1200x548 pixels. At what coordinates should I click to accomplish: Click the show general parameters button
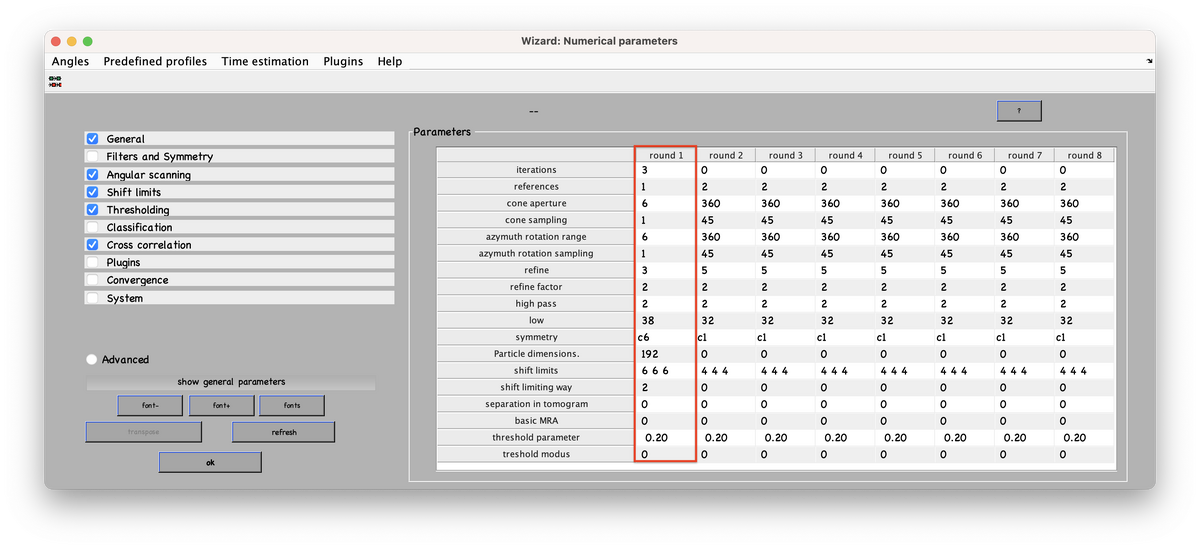231,382
